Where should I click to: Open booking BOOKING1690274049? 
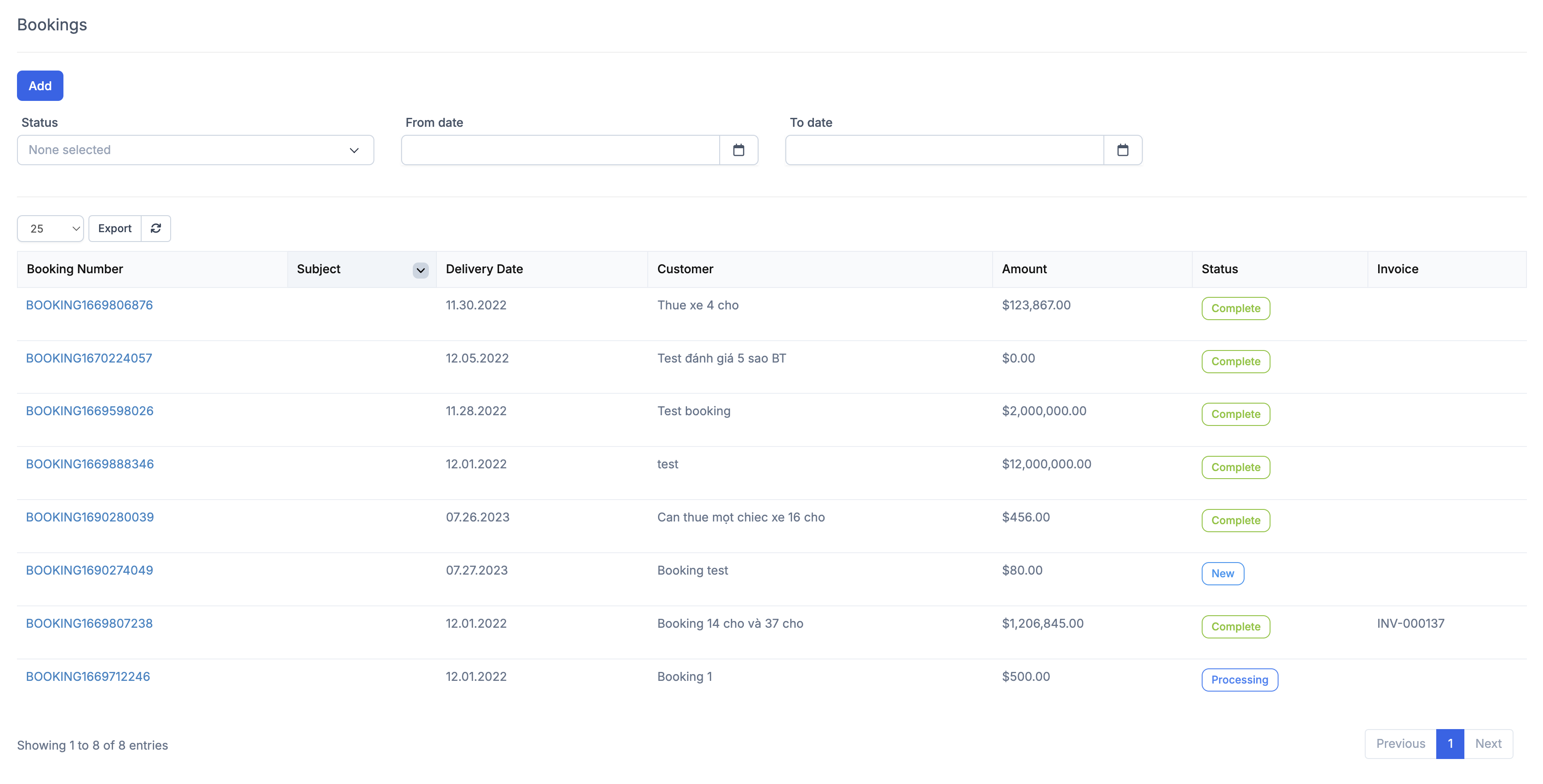tap(89, 570)
